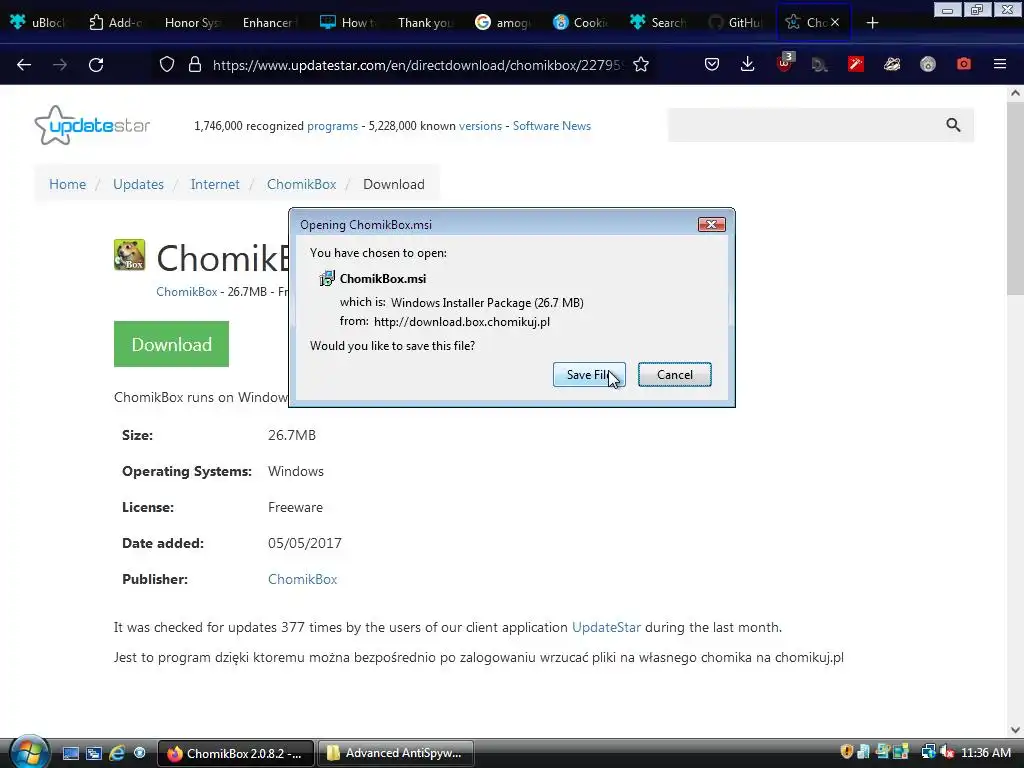Click the UpdateStar logo
This screenshot has width=1024, height=768.
(x=92, y=125)
